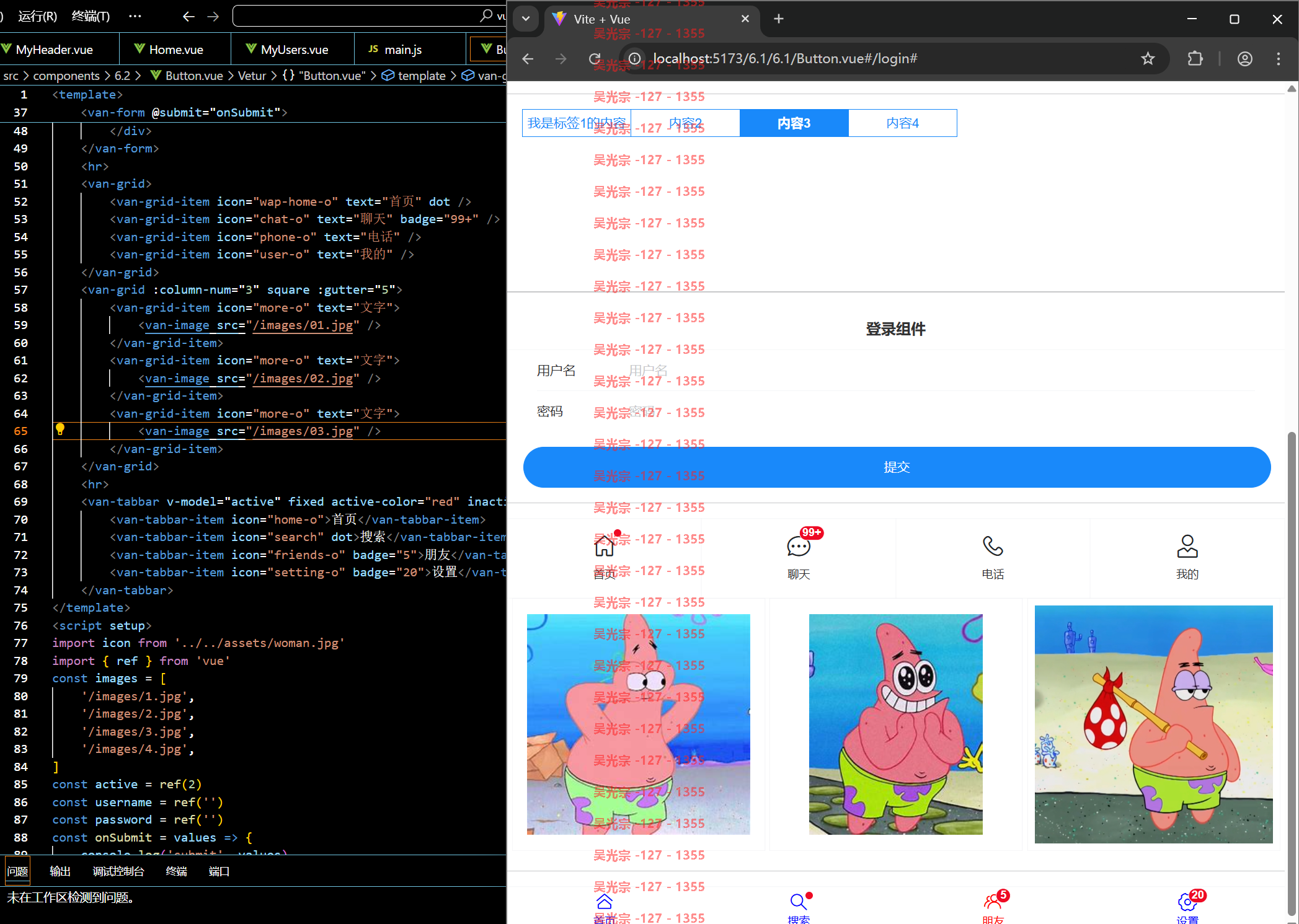This screenshot has width=1299, height=924.
Task: View site information icon in address bar
Action: tap(635, 59)
